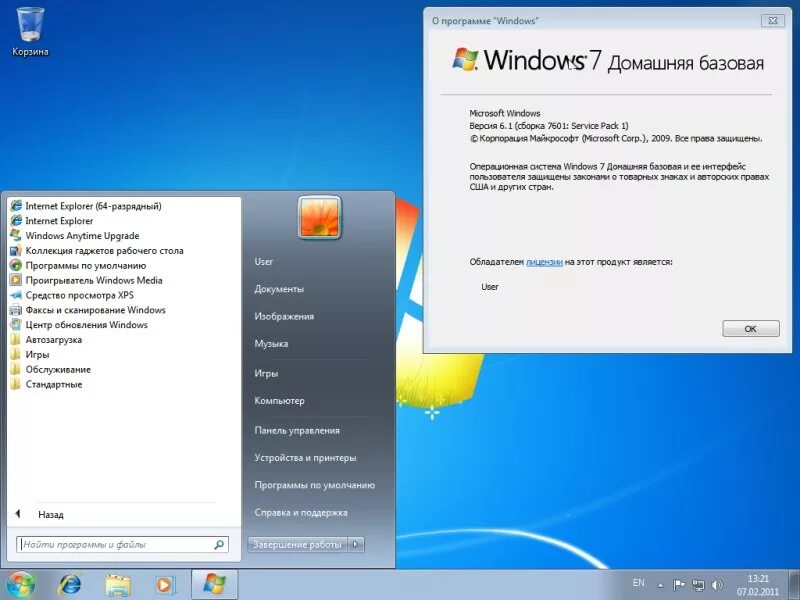Open the User personal folder

click(x=264, y=261)
